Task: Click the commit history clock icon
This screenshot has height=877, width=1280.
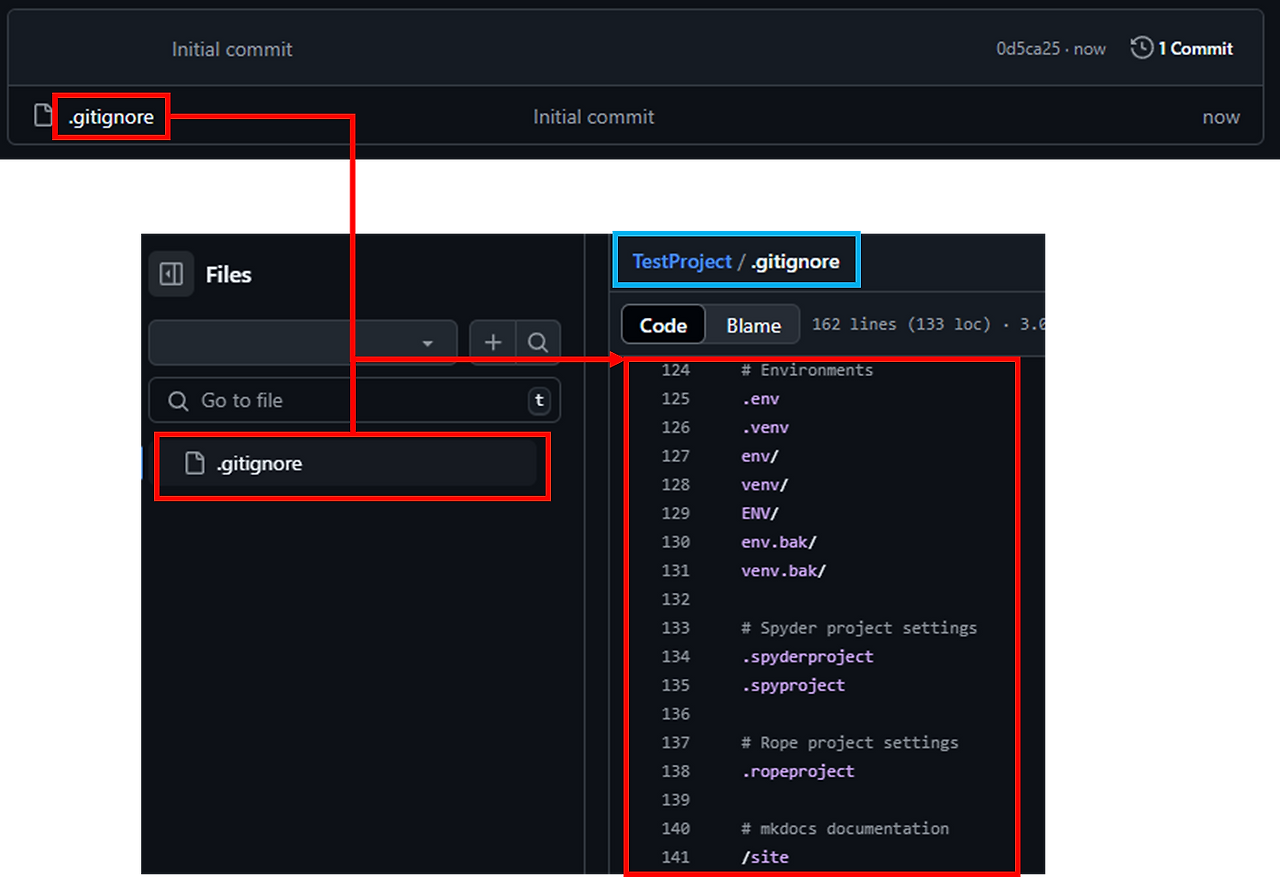Action: click(1141, 47)
